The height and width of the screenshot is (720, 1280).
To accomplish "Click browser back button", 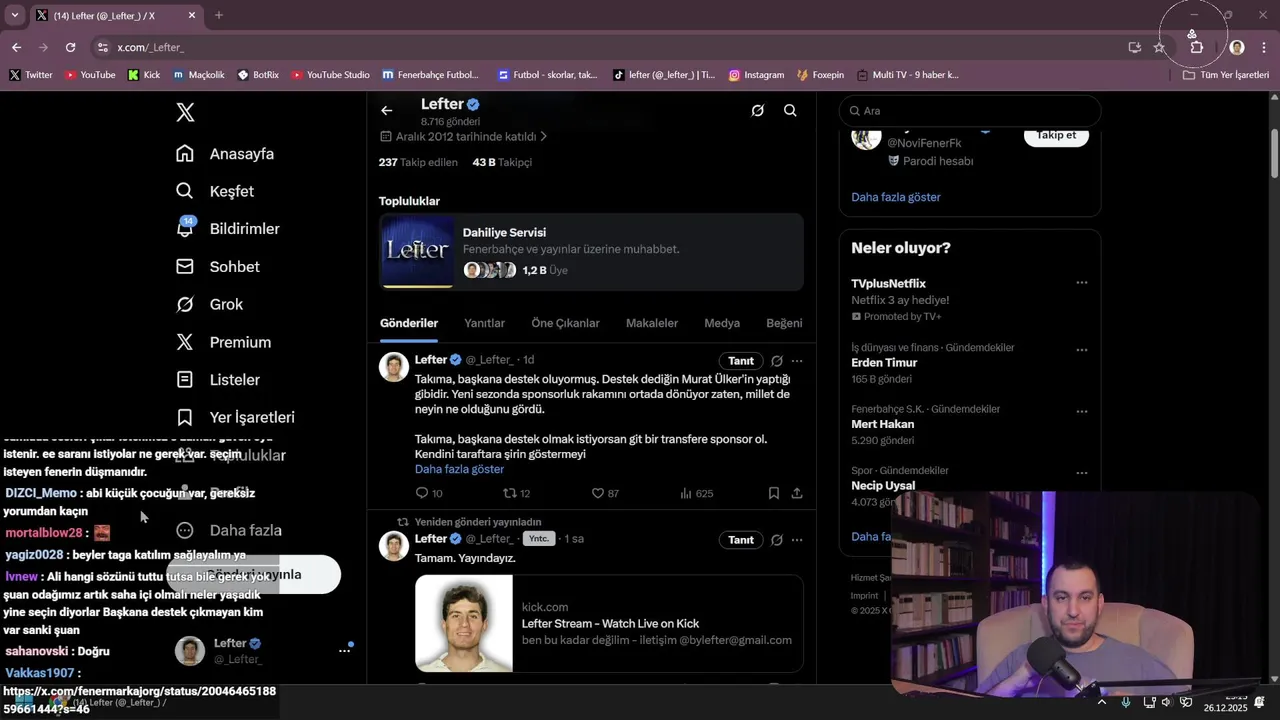I will coord(16,47).
